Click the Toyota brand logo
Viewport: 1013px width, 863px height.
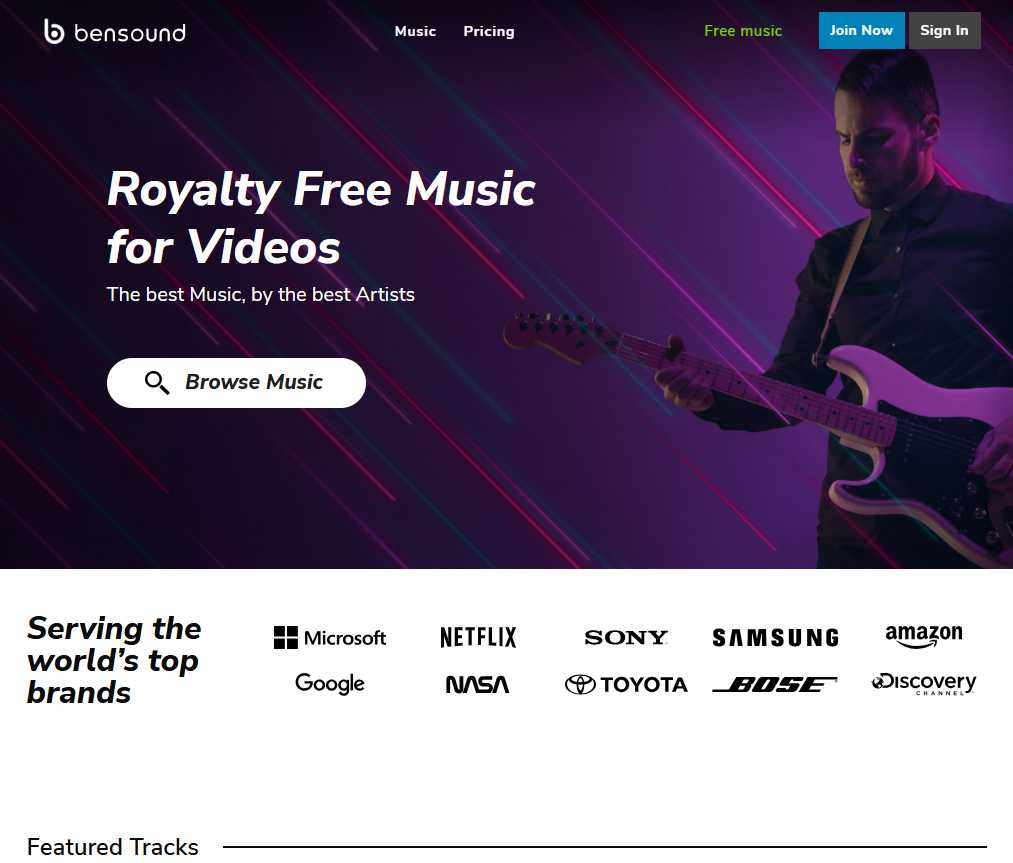[626, 684]
